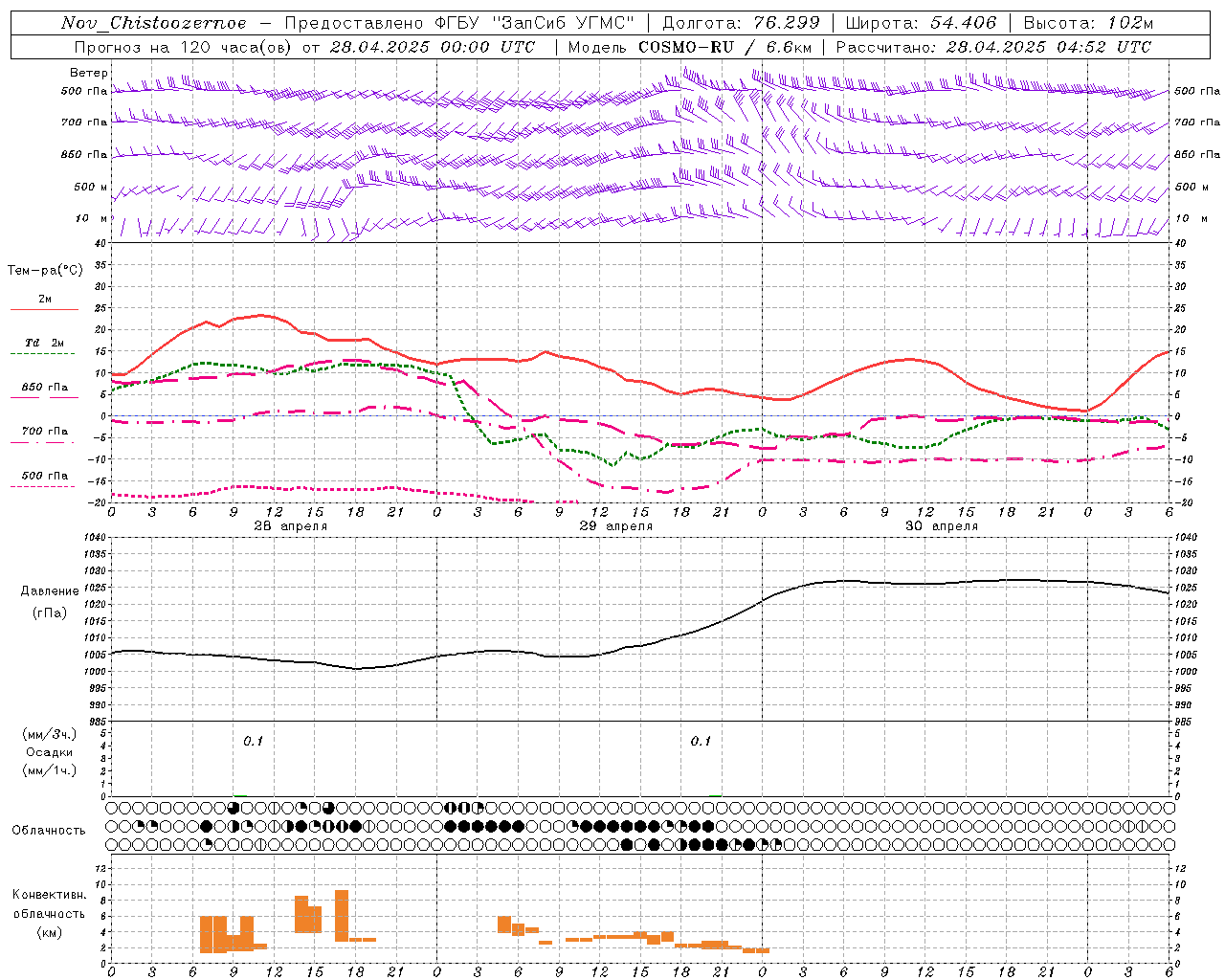1225x980 pixels.
Task: Click the latitude value Широта: 54.406
Action: 922,23
